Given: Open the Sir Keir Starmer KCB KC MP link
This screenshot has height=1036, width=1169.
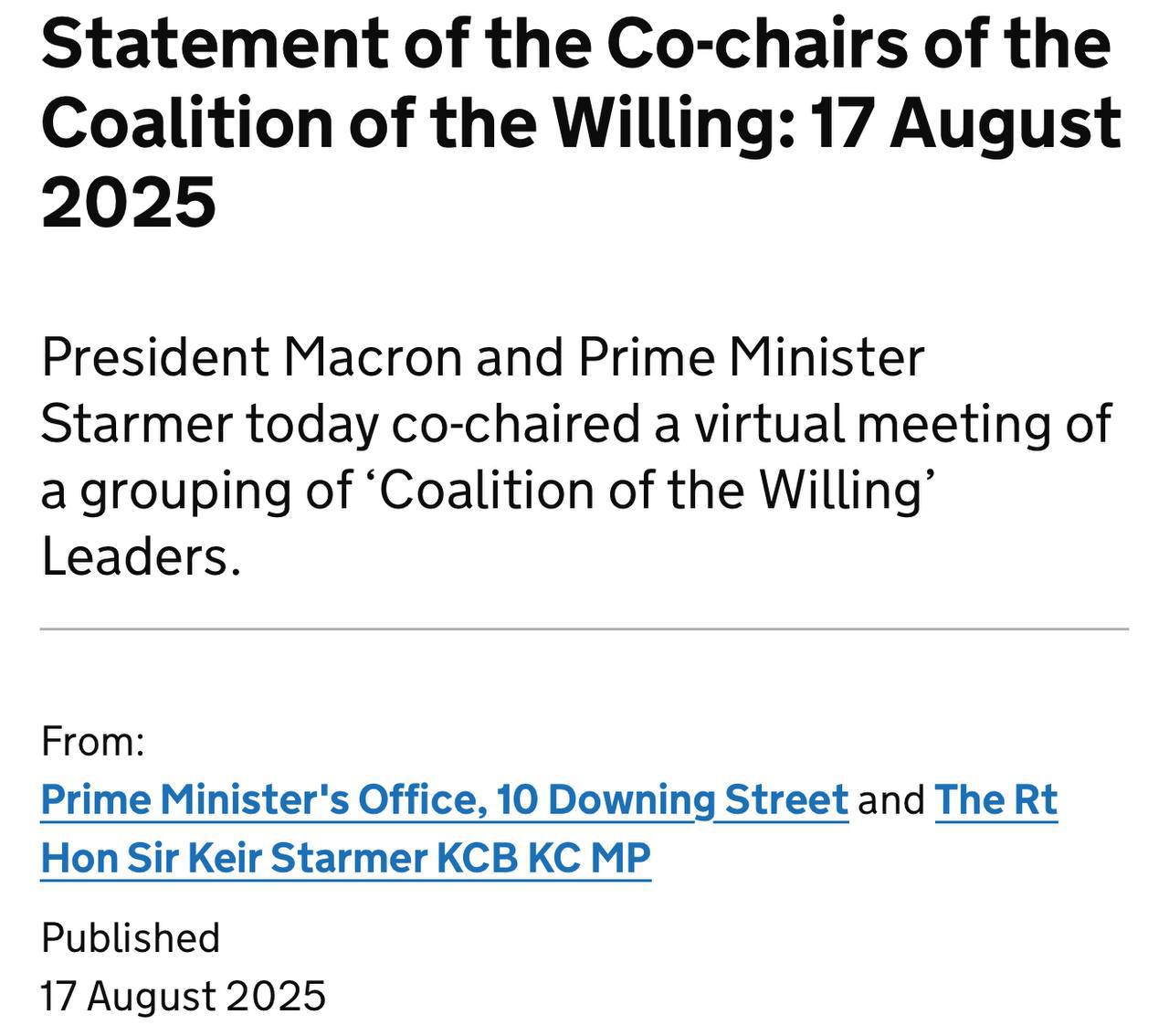Looking at the screenshot, I should click(345, 858).
